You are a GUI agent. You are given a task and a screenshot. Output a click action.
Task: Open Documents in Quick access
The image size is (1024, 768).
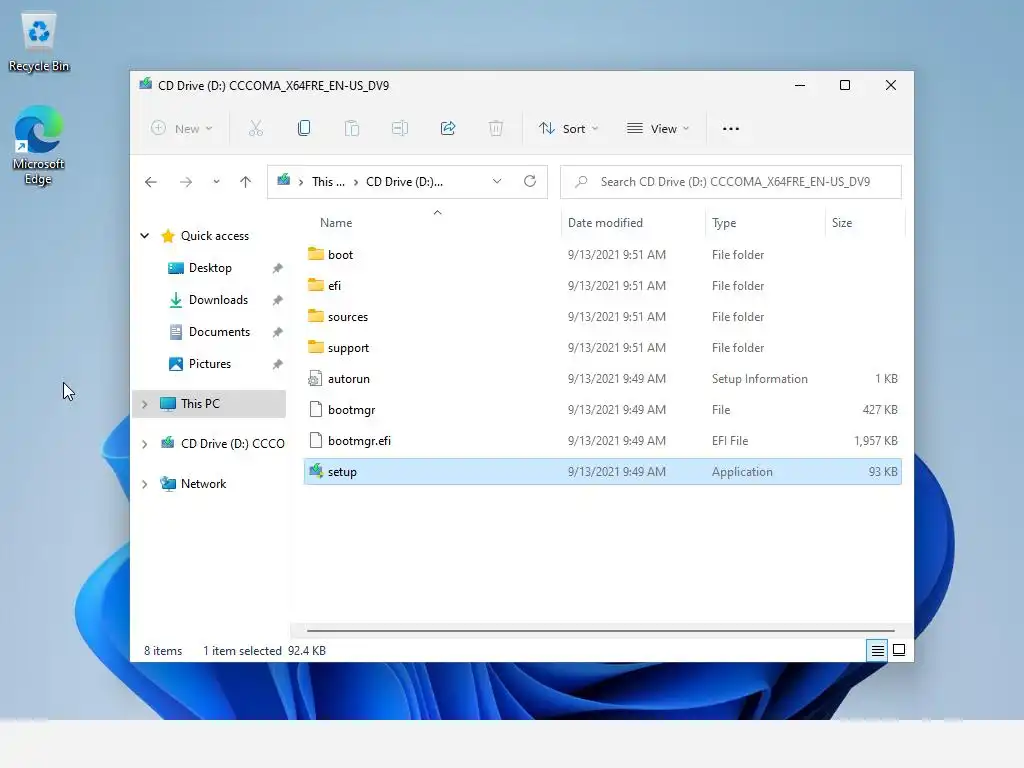(219, 332)
